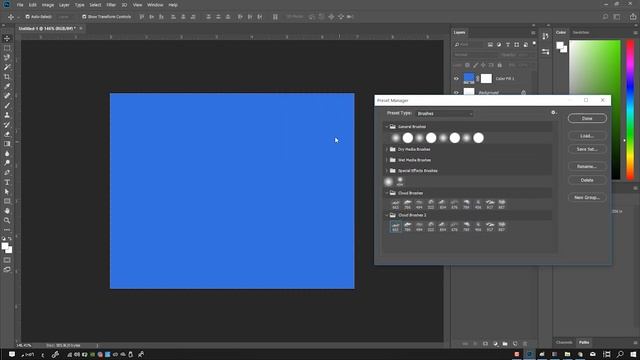Open the History panel icon in the dock
This screenshot has width=640, height=360.
[545, 37]
